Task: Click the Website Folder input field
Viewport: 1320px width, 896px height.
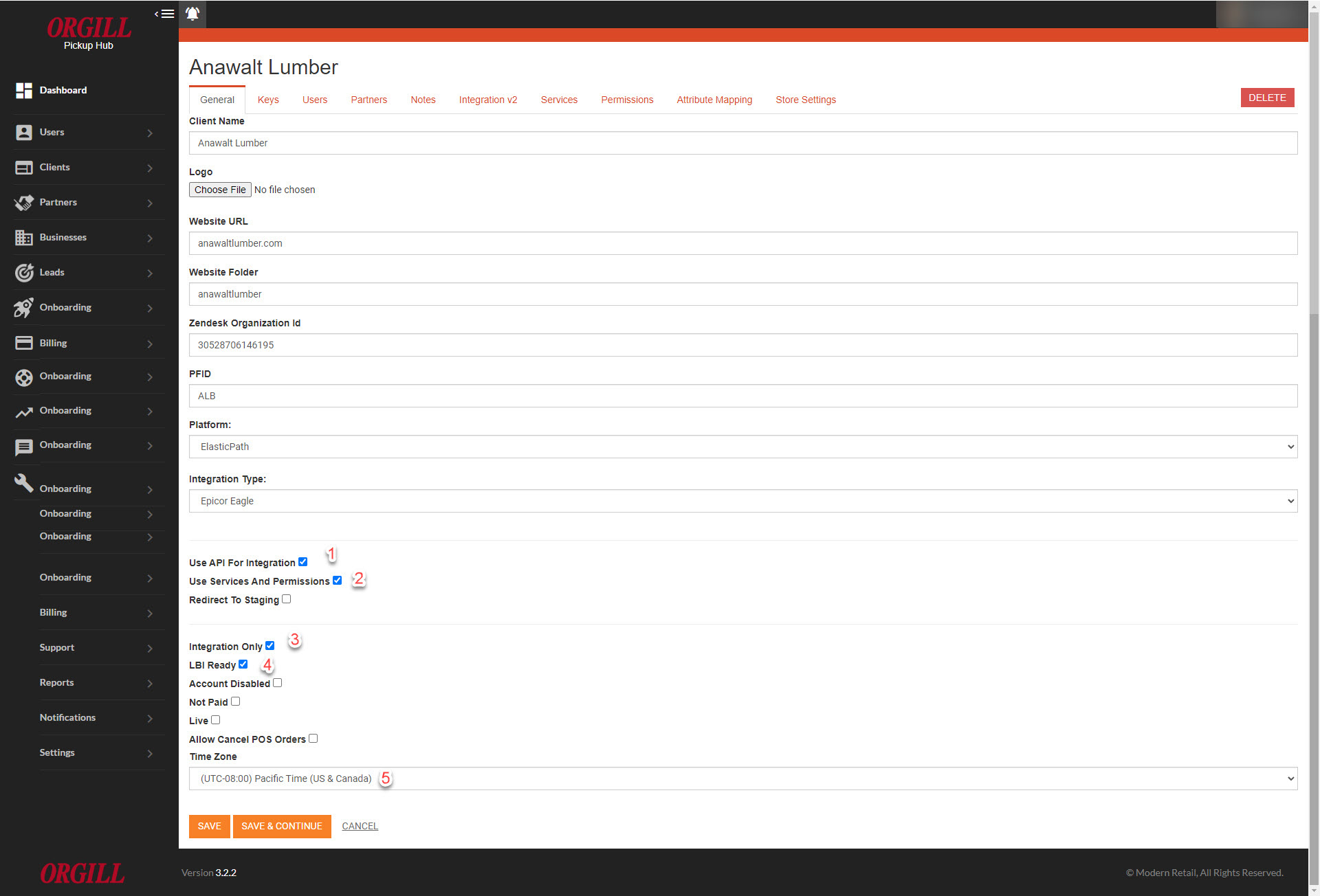Action: [x=743, y=294]
